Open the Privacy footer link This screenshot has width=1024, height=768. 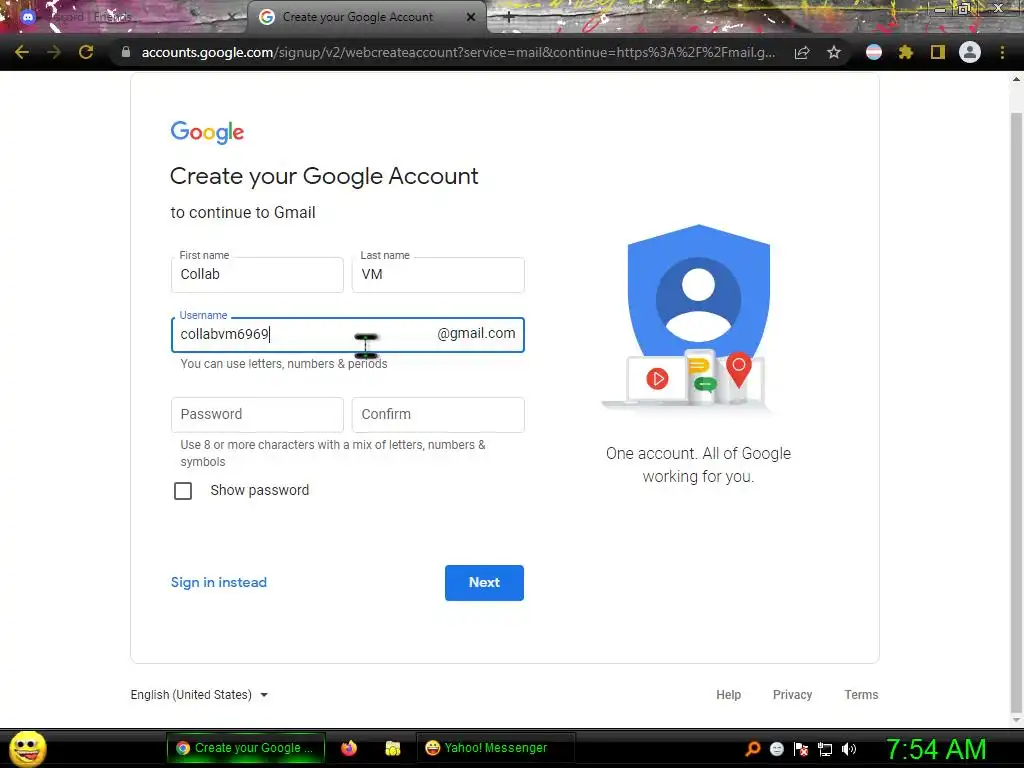point(792,695)
